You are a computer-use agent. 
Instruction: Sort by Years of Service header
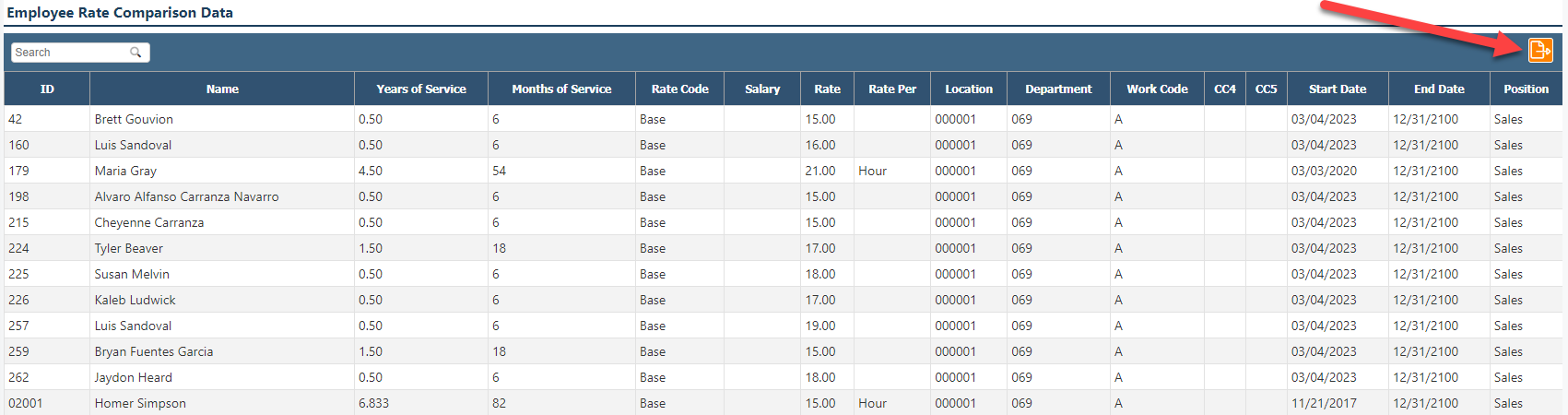pyautogui.click(x=421, y=89)
